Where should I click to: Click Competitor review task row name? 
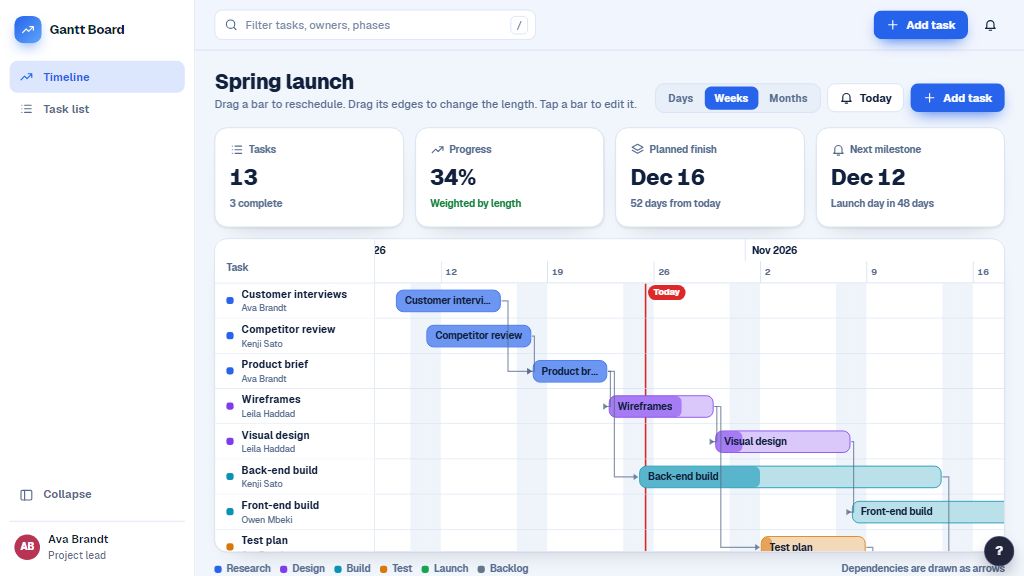tap(288, 329)
